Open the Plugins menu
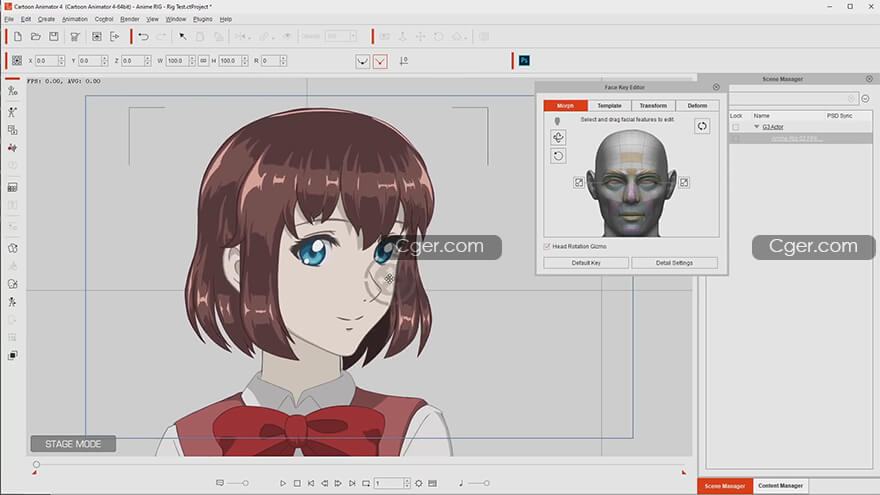 203,19
